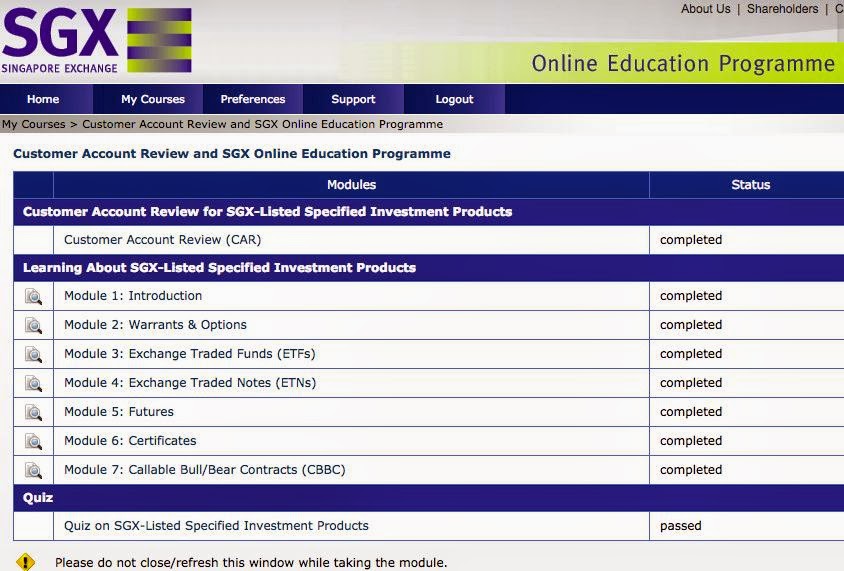This screenshot has width=844, height=571.
Task: Click the Online Education Programme banner title
Action: coord(683,64)
